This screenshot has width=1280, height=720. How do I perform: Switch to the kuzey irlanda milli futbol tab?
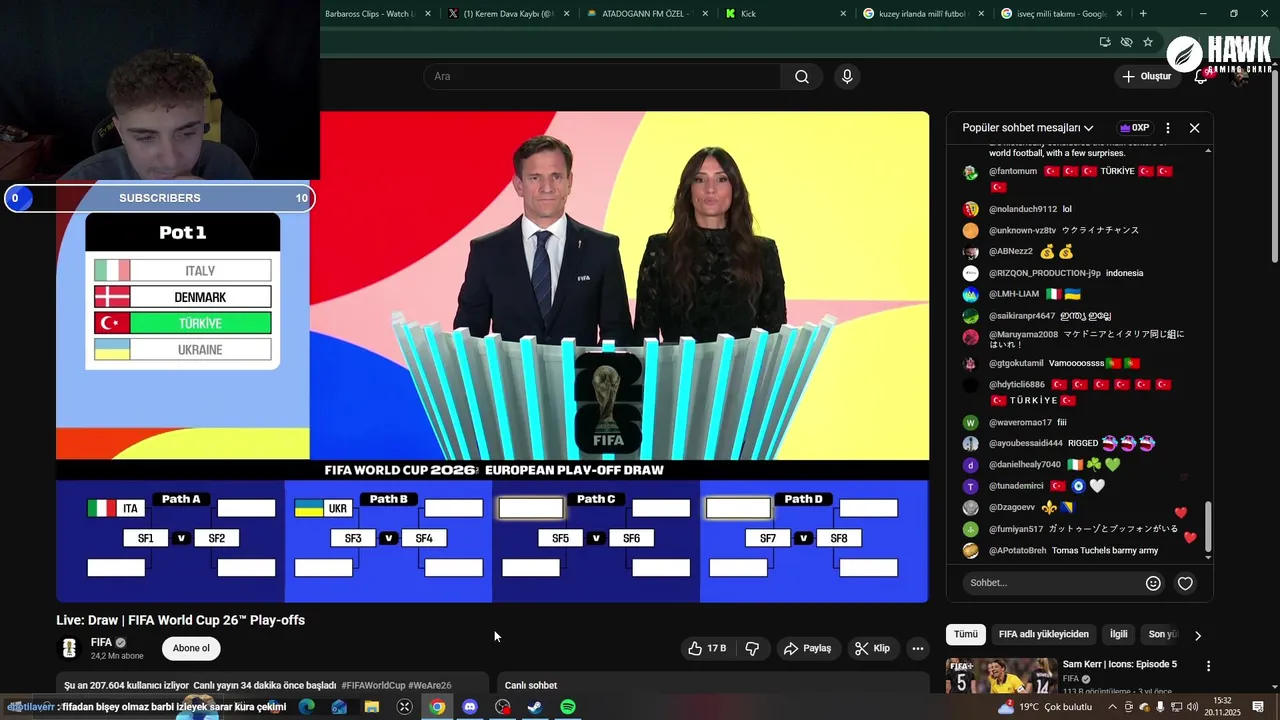point(922,14)
